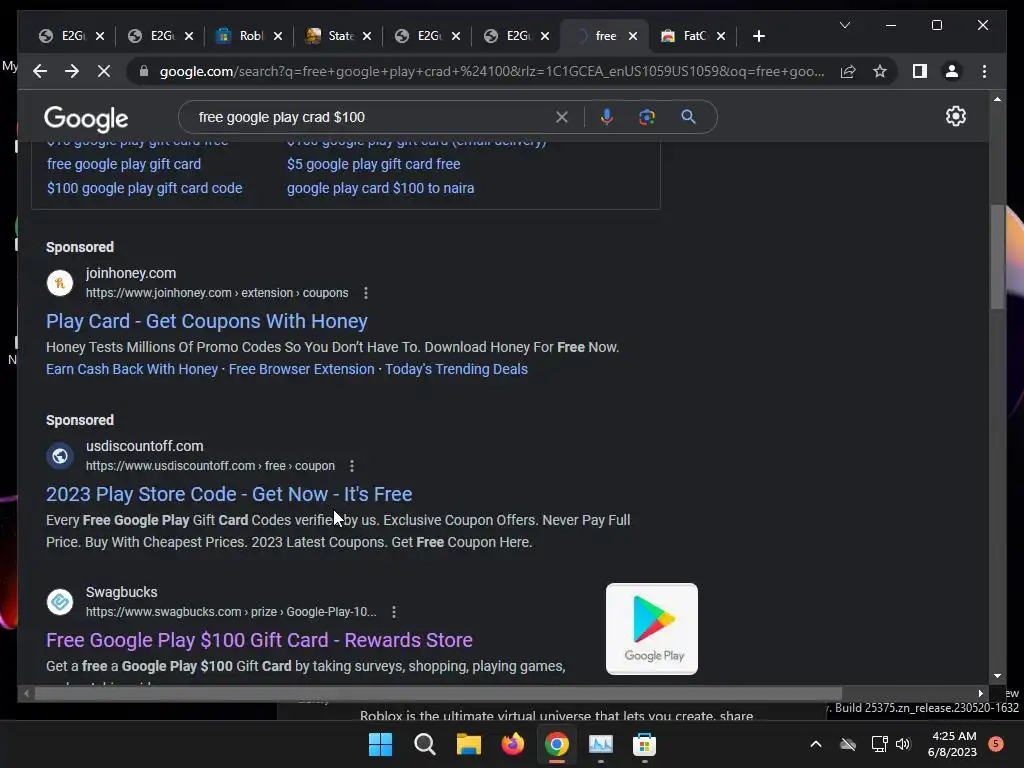Share this page icon in address bar
This screenshot has width=1024, height=768.
(x=848, y=71)
